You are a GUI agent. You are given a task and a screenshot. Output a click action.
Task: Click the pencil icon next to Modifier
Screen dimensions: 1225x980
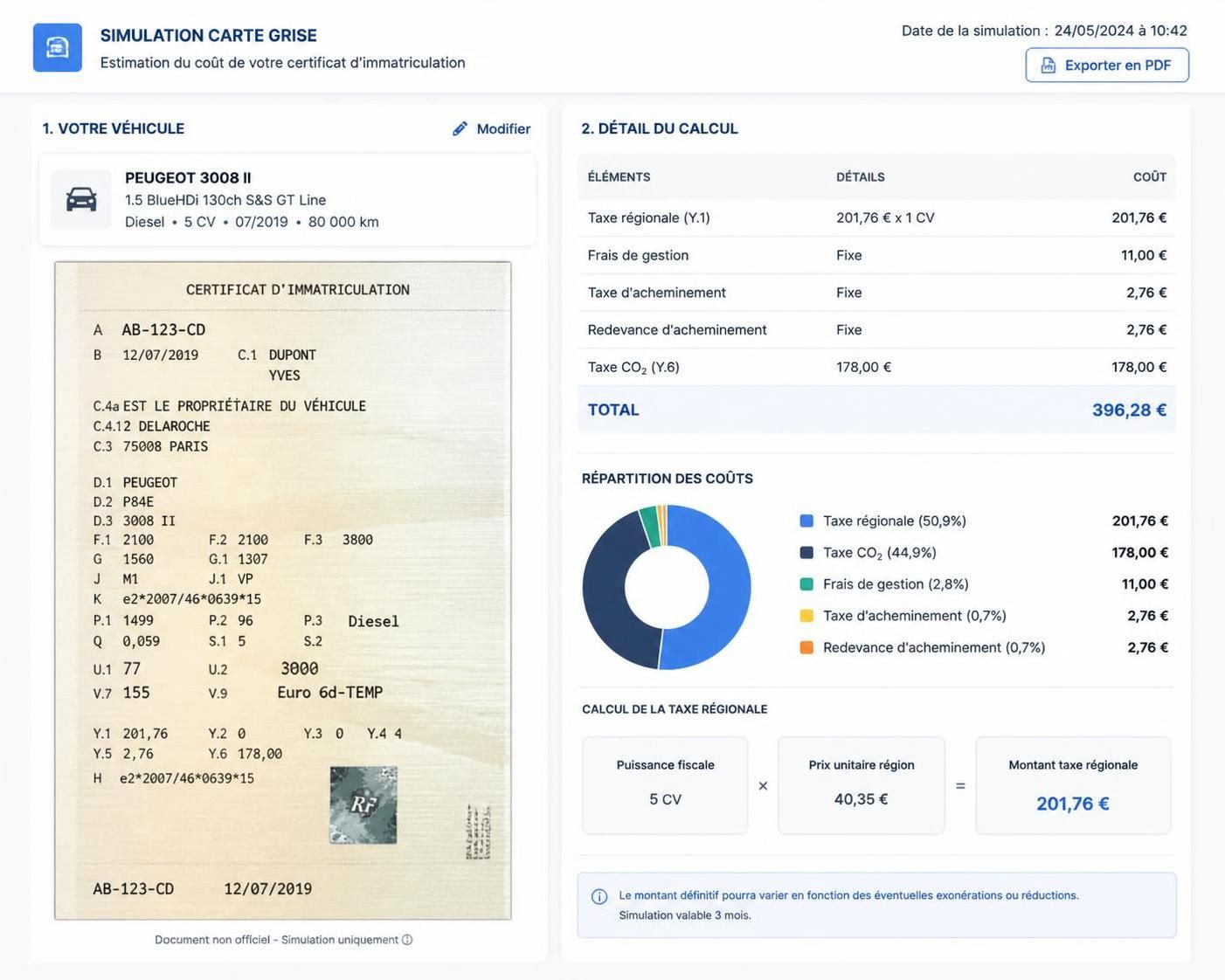[x=460, y=128]
